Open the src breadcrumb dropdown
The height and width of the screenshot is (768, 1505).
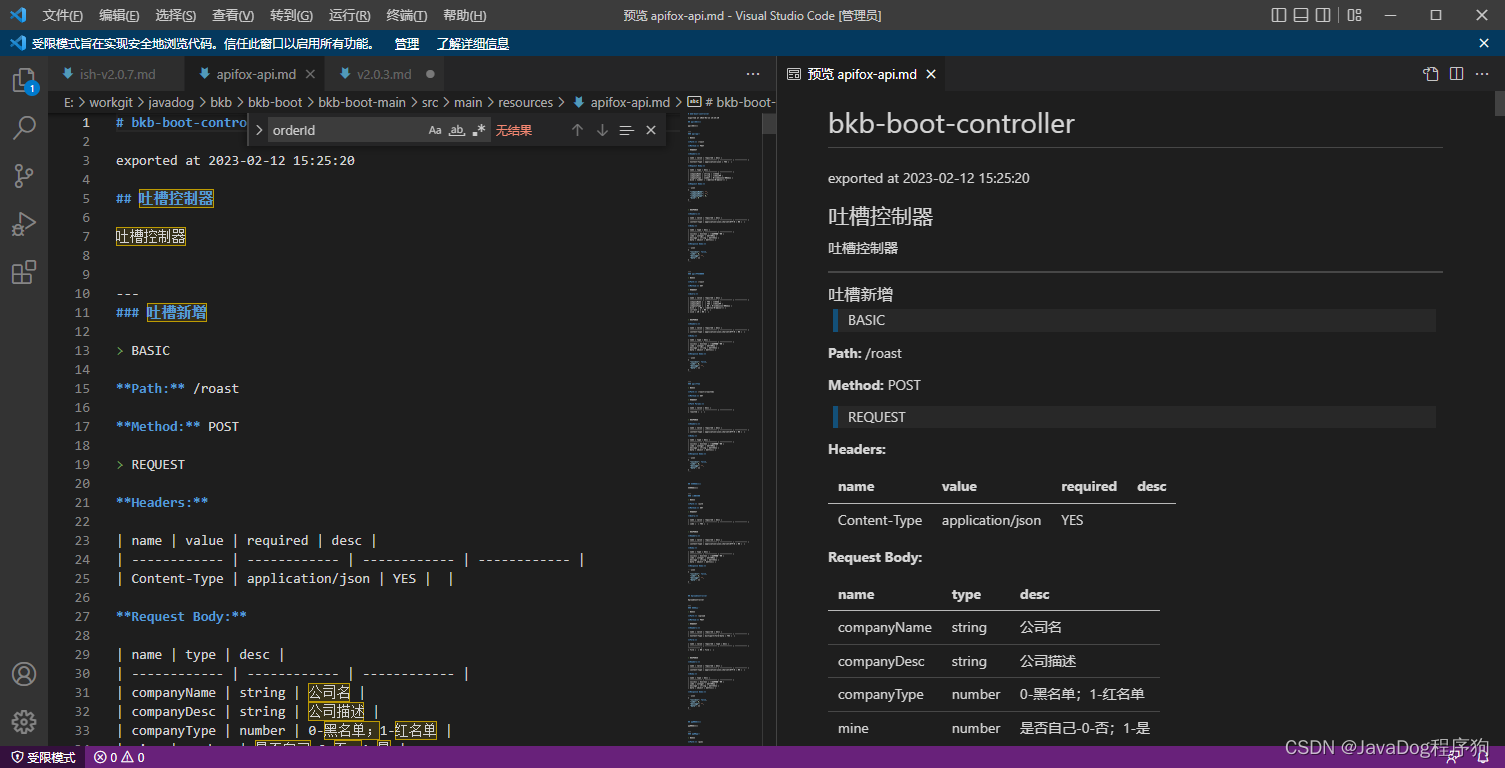430,102
